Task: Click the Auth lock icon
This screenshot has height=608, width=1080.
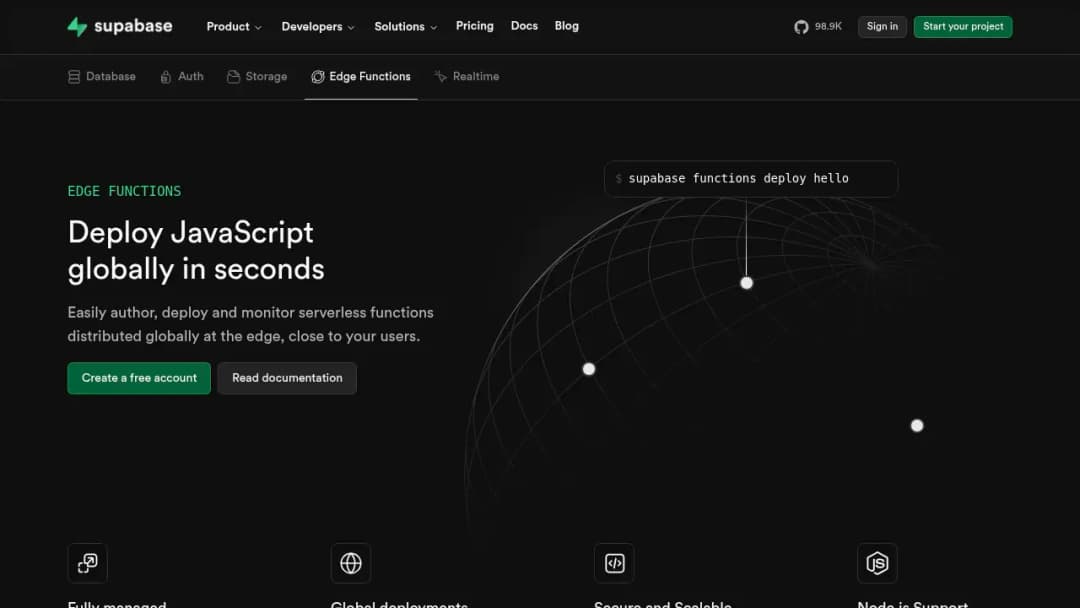Action: pyautogui.click(x=165, y=77)
